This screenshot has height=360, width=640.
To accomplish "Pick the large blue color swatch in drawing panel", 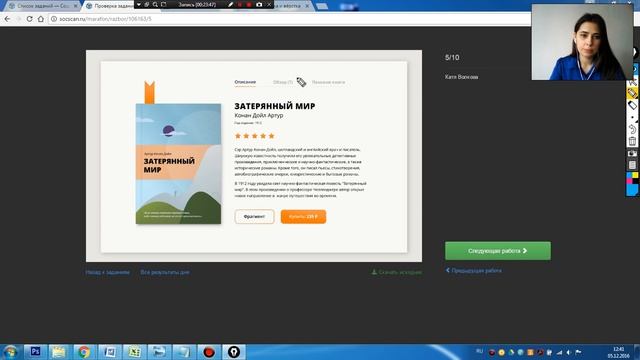I will click(632, 190).
